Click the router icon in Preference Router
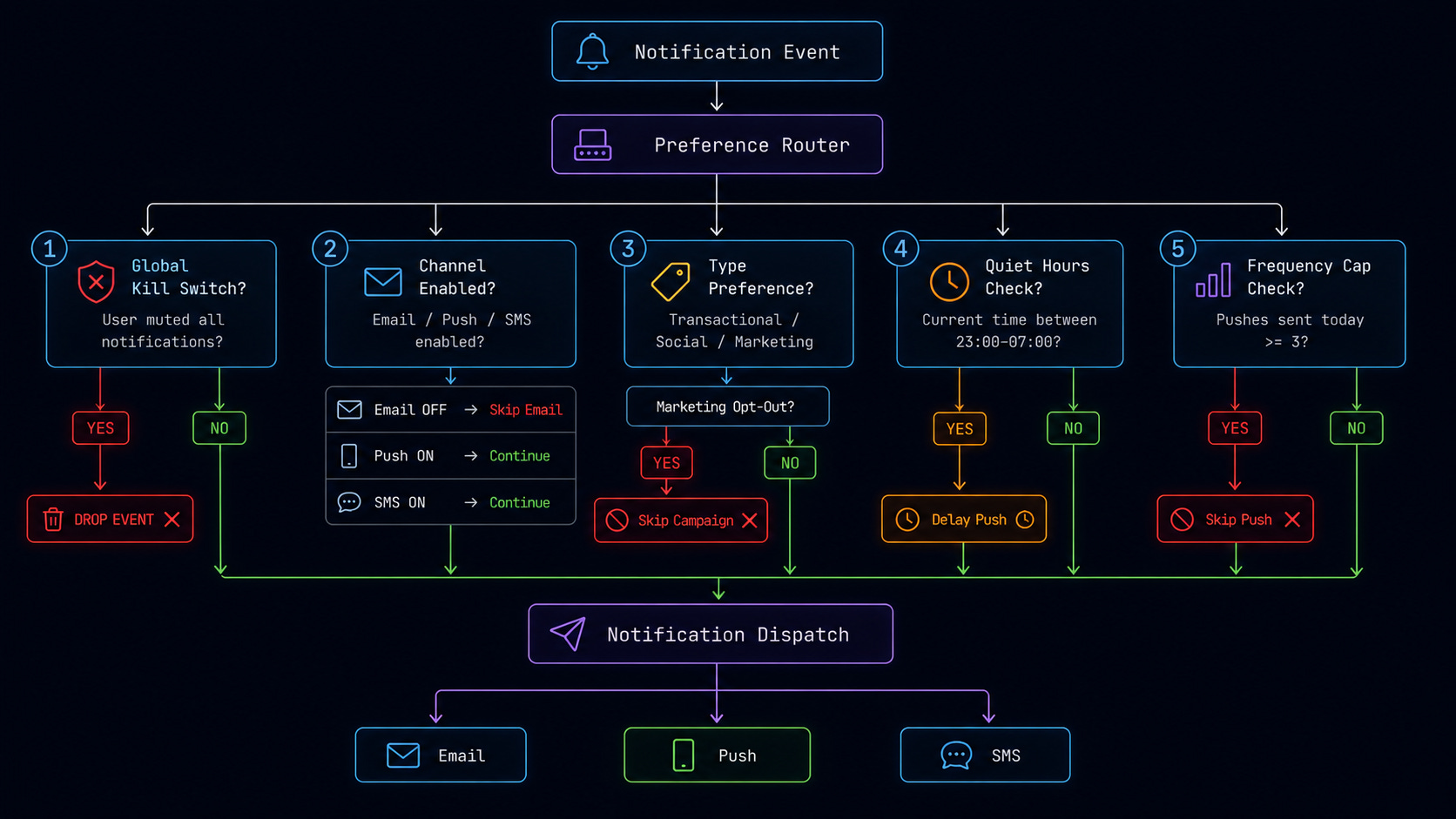This screenshot has height=819, width=1456. (x=593, y=145)
